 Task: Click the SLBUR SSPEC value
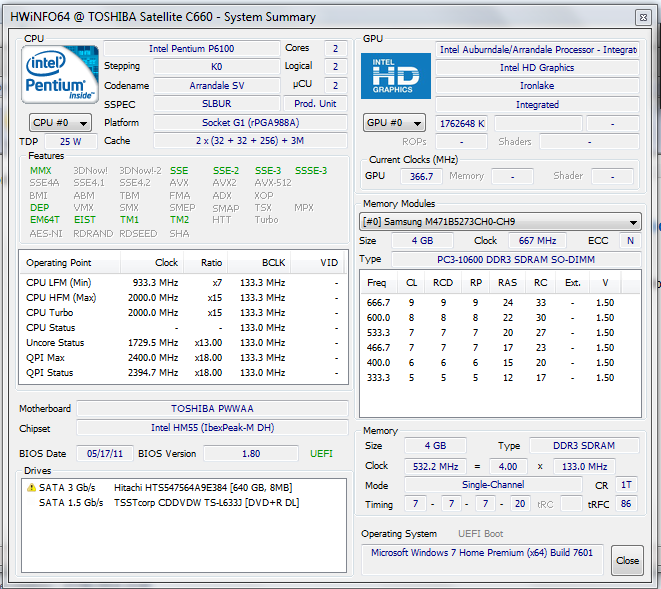coord(217,104)
